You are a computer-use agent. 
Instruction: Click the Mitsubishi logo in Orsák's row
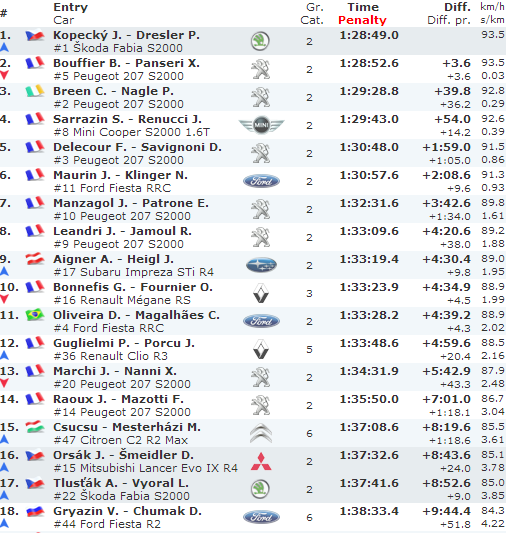point(261,461)
